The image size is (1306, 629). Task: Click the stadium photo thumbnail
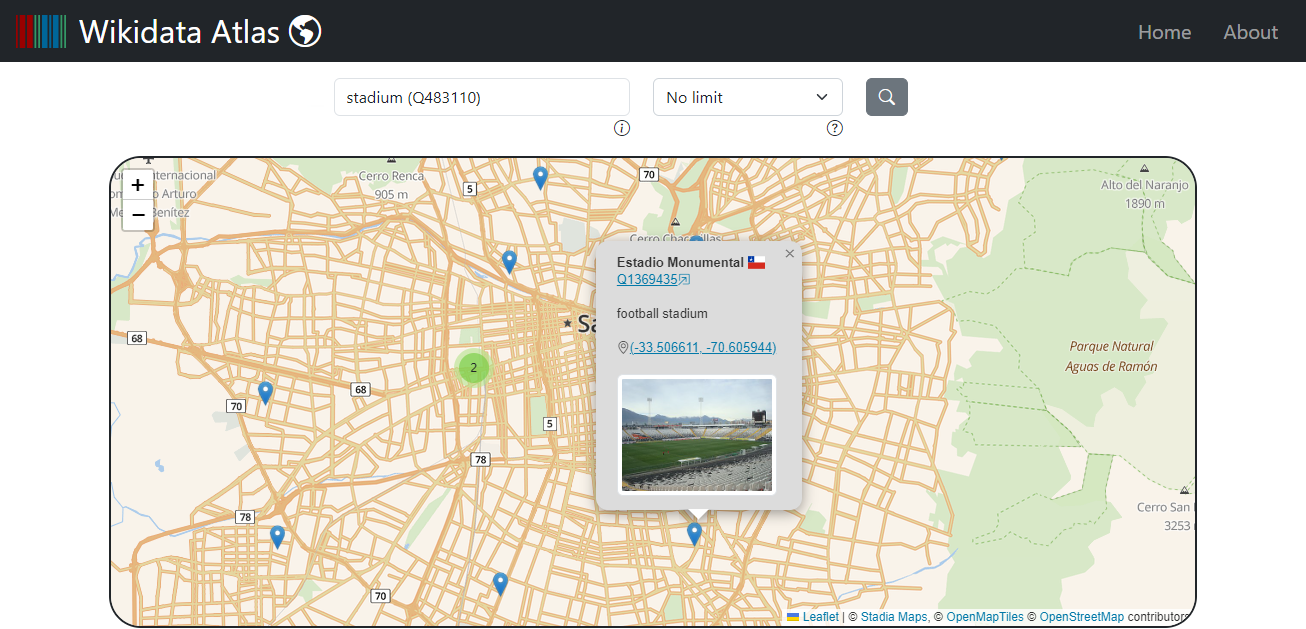point(697,435)
